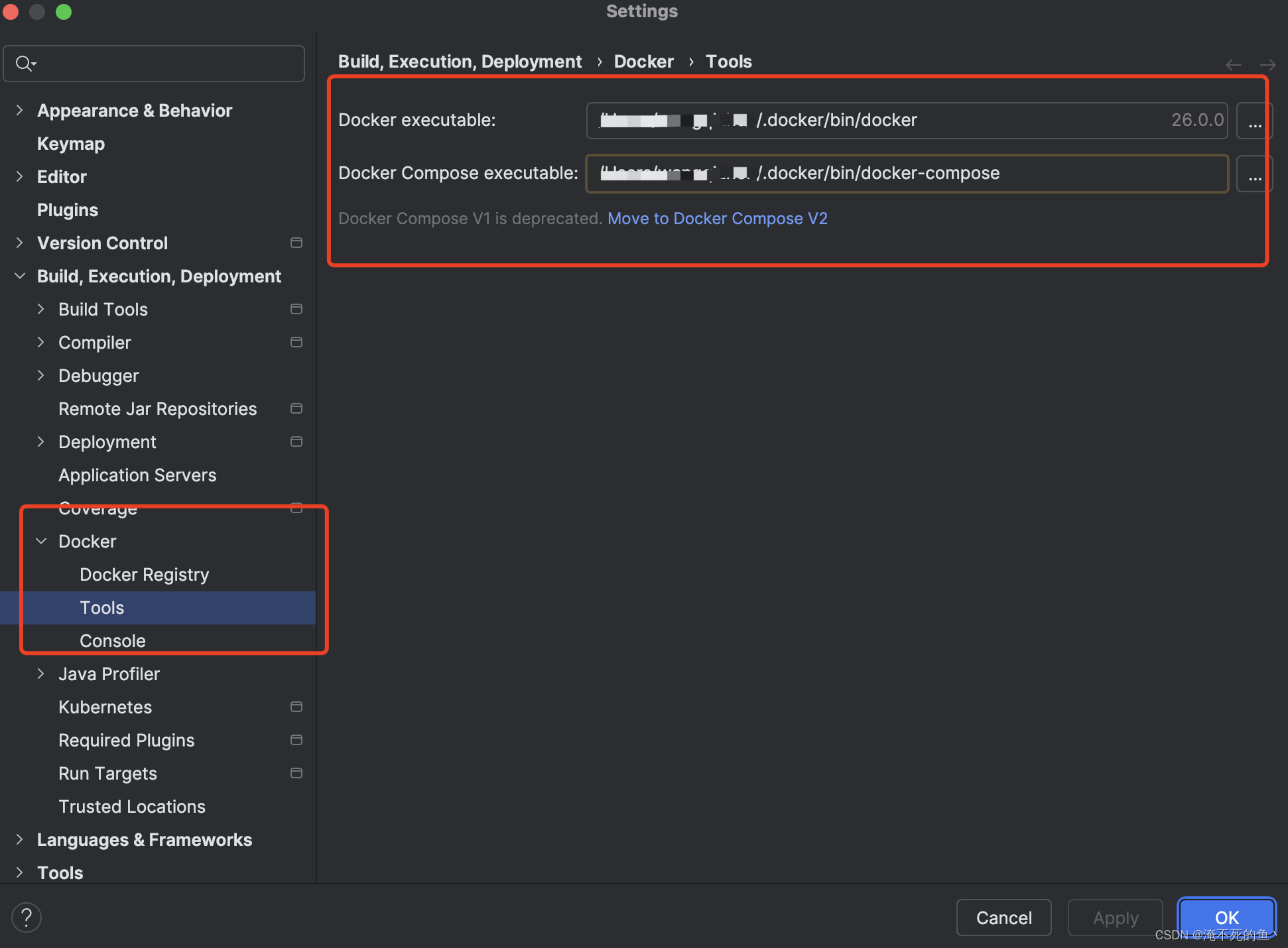1288x948 pixels.
Task: Click the Apply button
Action: [1115, 918]
